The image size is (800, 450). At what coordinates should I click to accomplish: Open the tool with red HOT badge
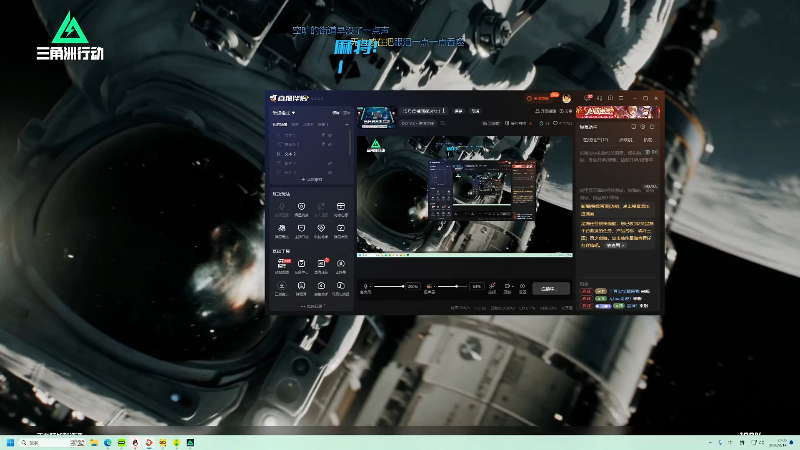point(282,266)
